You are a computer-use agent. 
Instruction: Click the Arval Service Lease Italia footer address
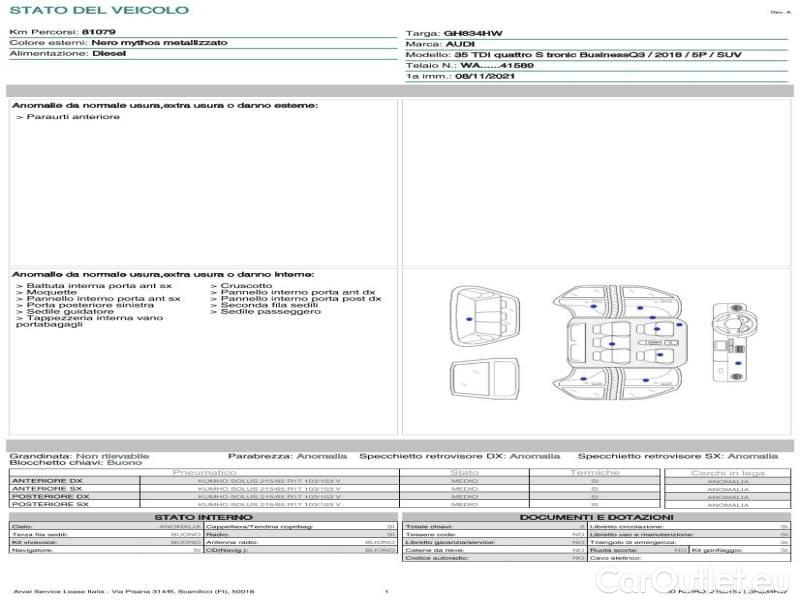135,592
